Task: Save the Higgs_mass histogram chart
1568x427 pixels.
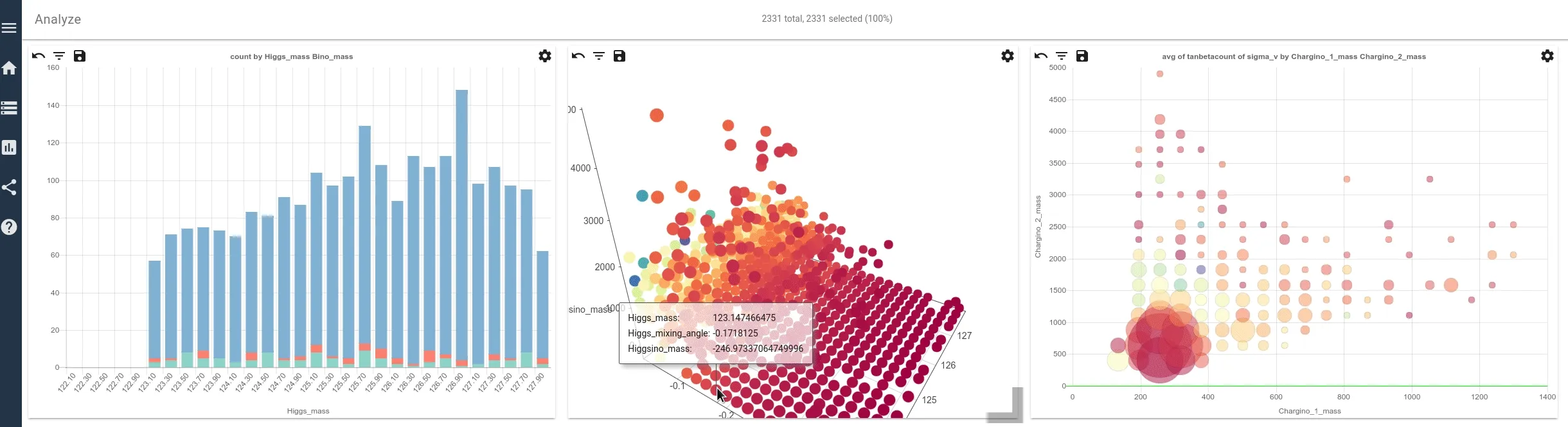Action: [80, 56]
